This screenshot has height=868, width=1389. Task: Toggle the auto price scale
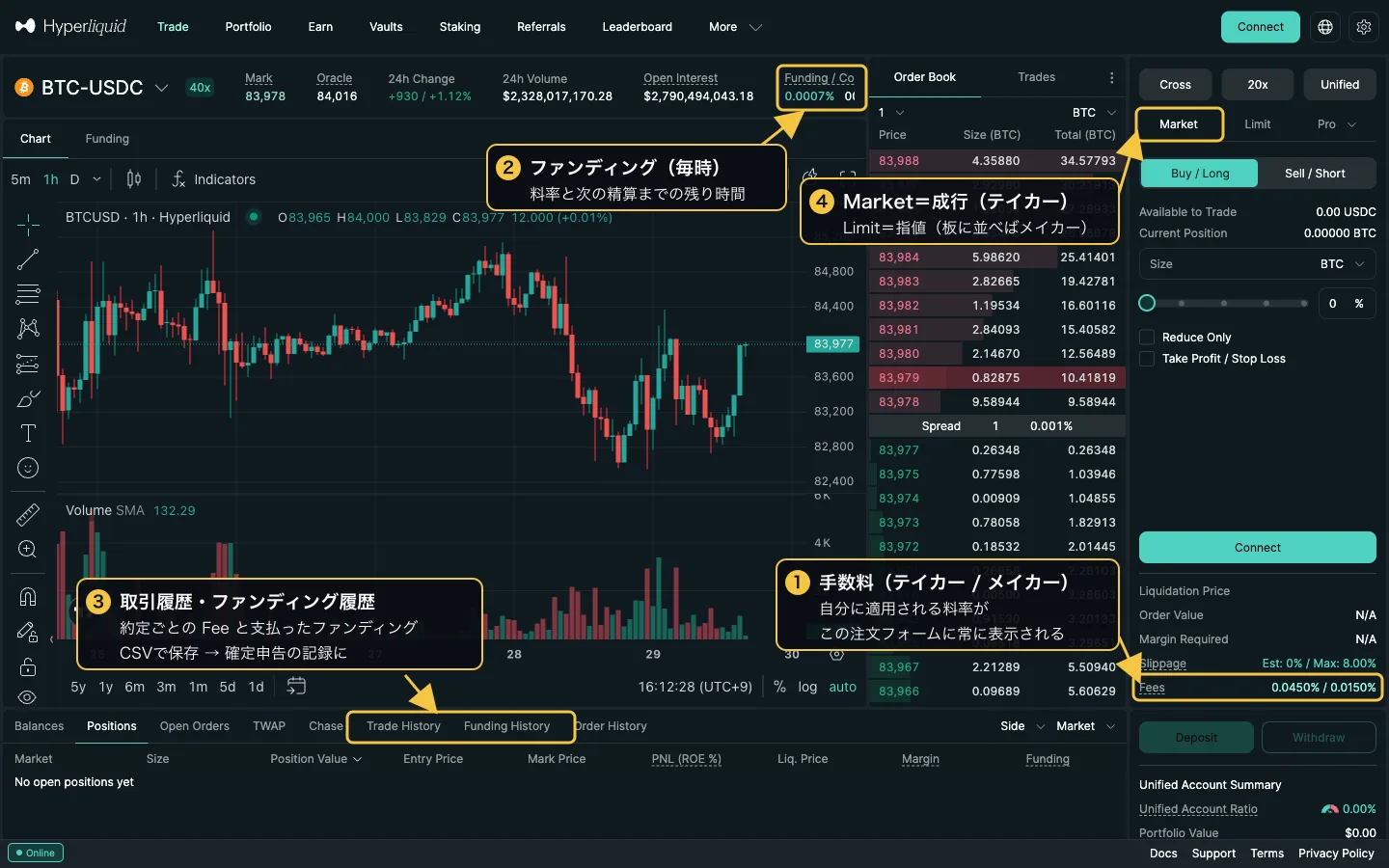(842, 687)
